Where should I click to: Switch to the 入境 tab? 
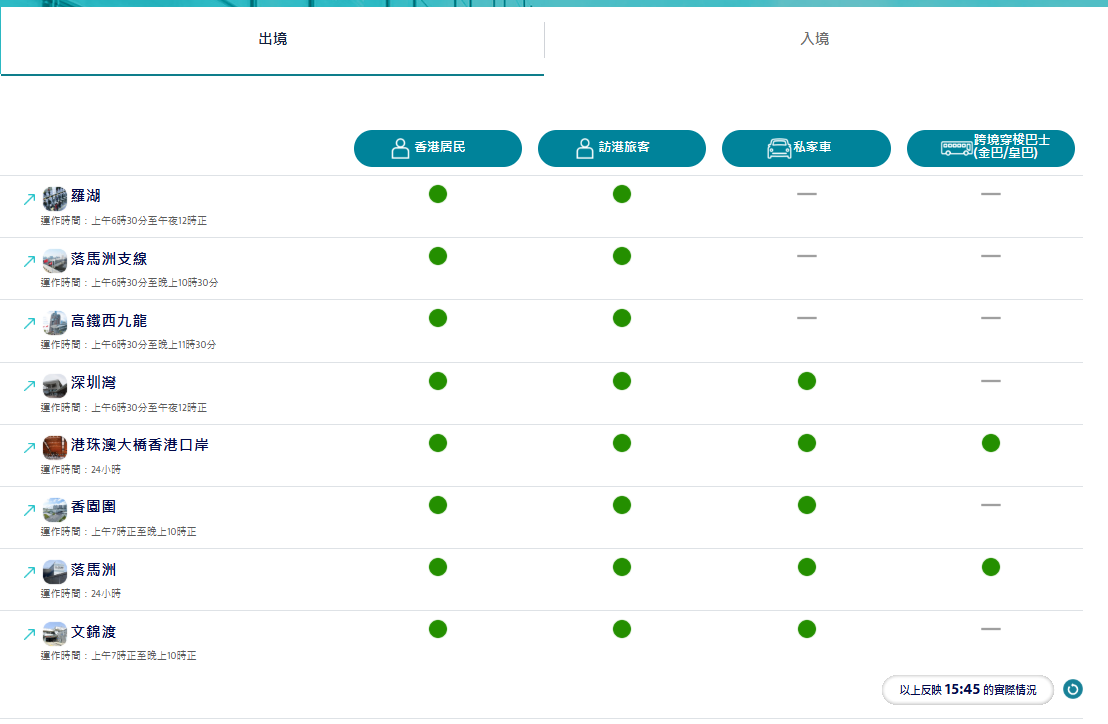815,39
